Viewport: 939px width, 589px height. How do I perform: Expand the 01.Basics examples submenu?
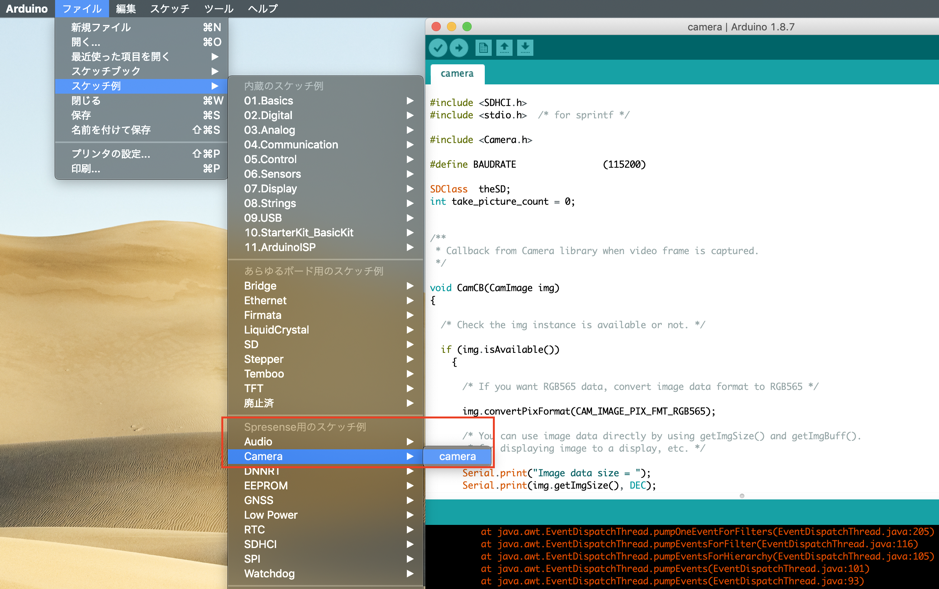click(x=326, y=101)
